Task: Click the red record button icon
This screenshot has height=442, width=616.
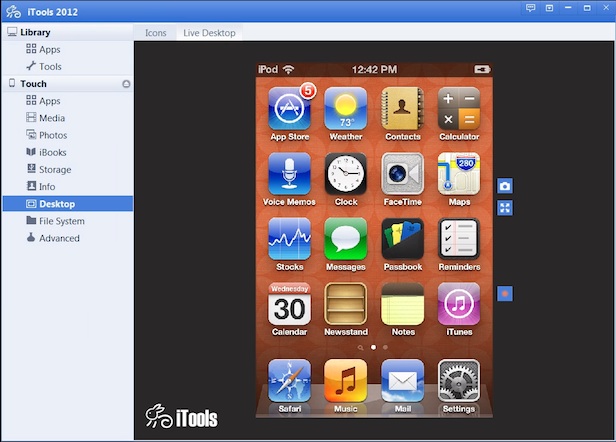Action: click(x=505, y=293)
